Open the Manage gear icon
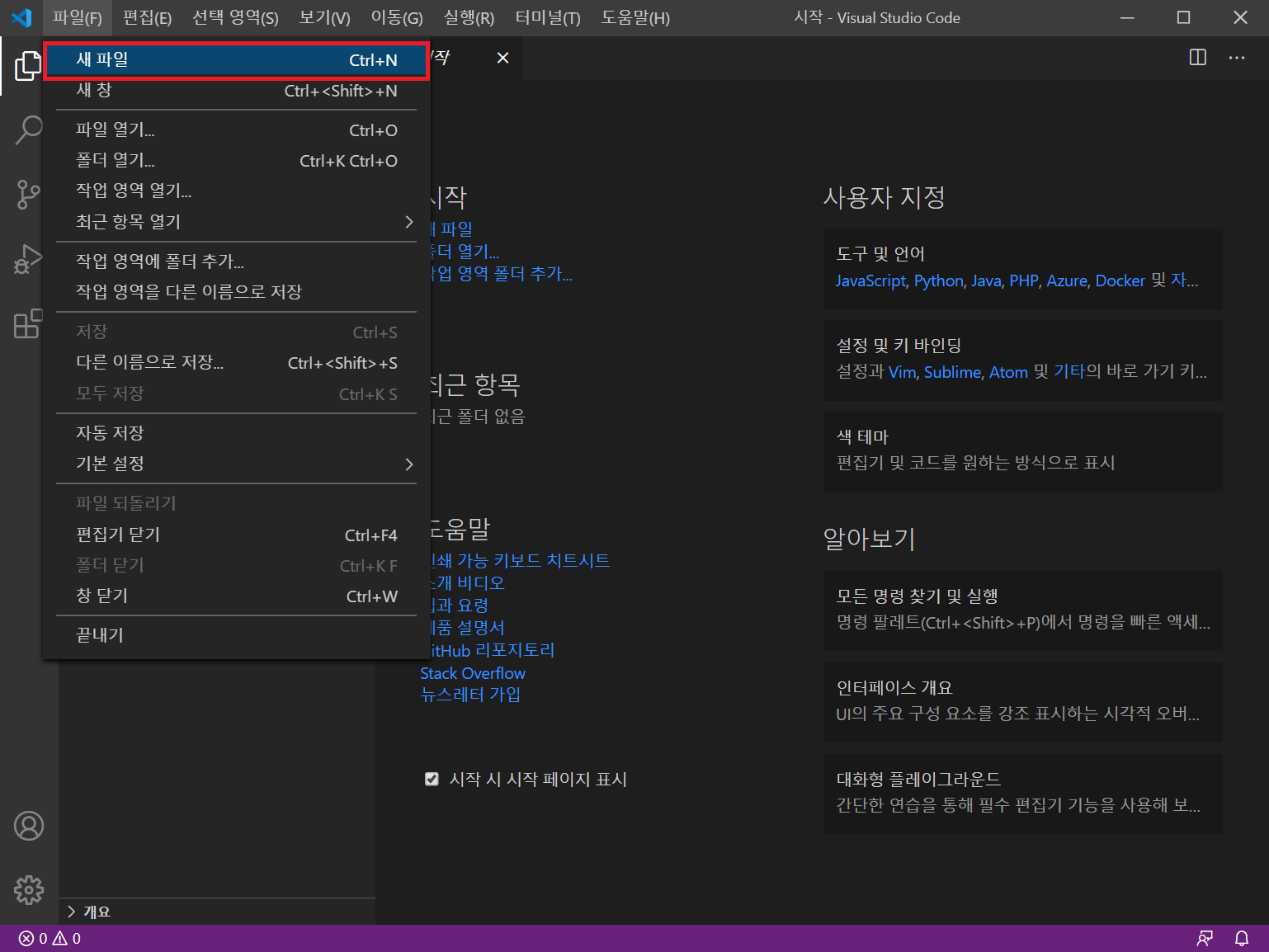This screenshot has height=952, width=1269. 29,889
